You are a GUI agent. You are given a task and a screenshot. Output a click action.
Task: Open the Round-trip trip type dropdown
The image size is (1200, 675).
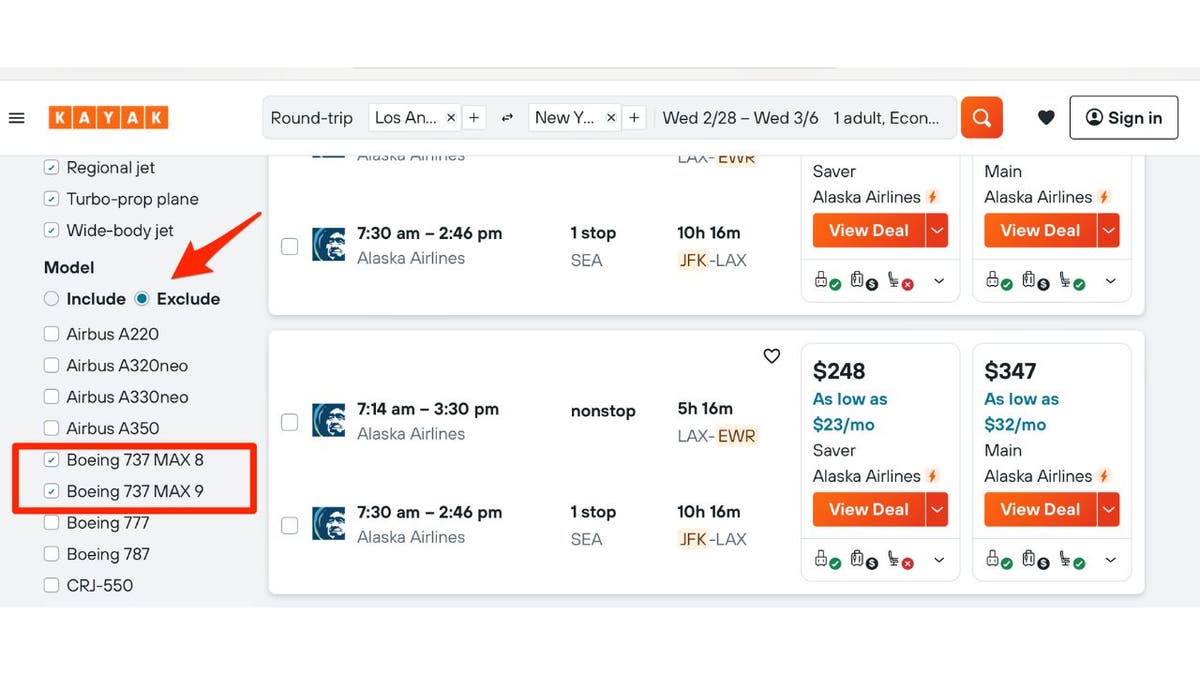pyautogui.click(x=312, y=118)
